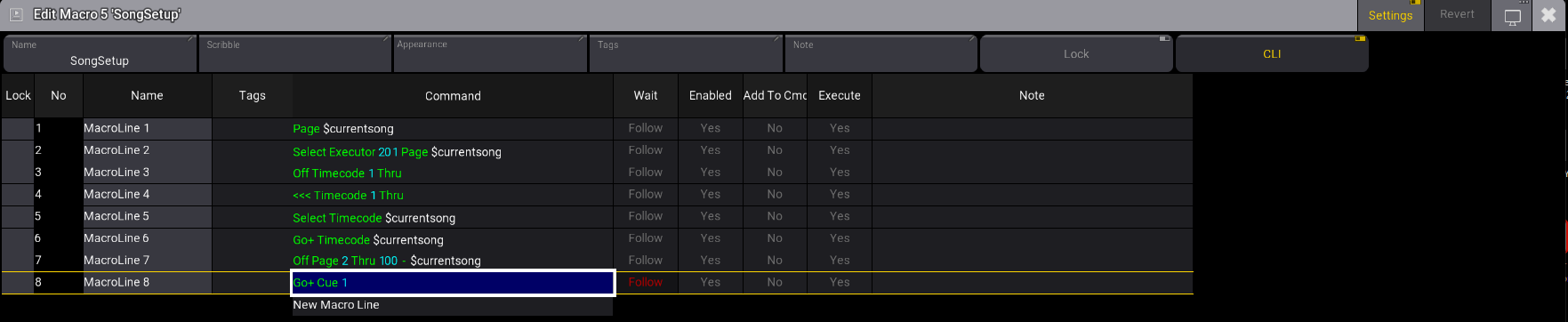Click the Command column header
Image resolution: width=1568 pixels, height=322 pixels.
click(453, 95)
